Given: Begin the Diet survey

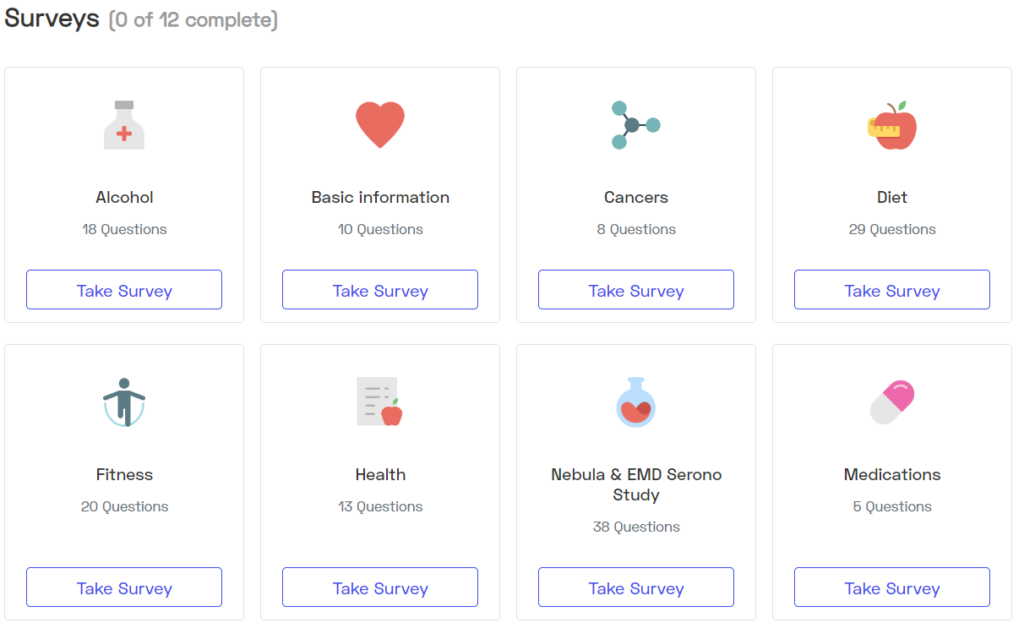Looking at the screenshot, I should [892, 290].
